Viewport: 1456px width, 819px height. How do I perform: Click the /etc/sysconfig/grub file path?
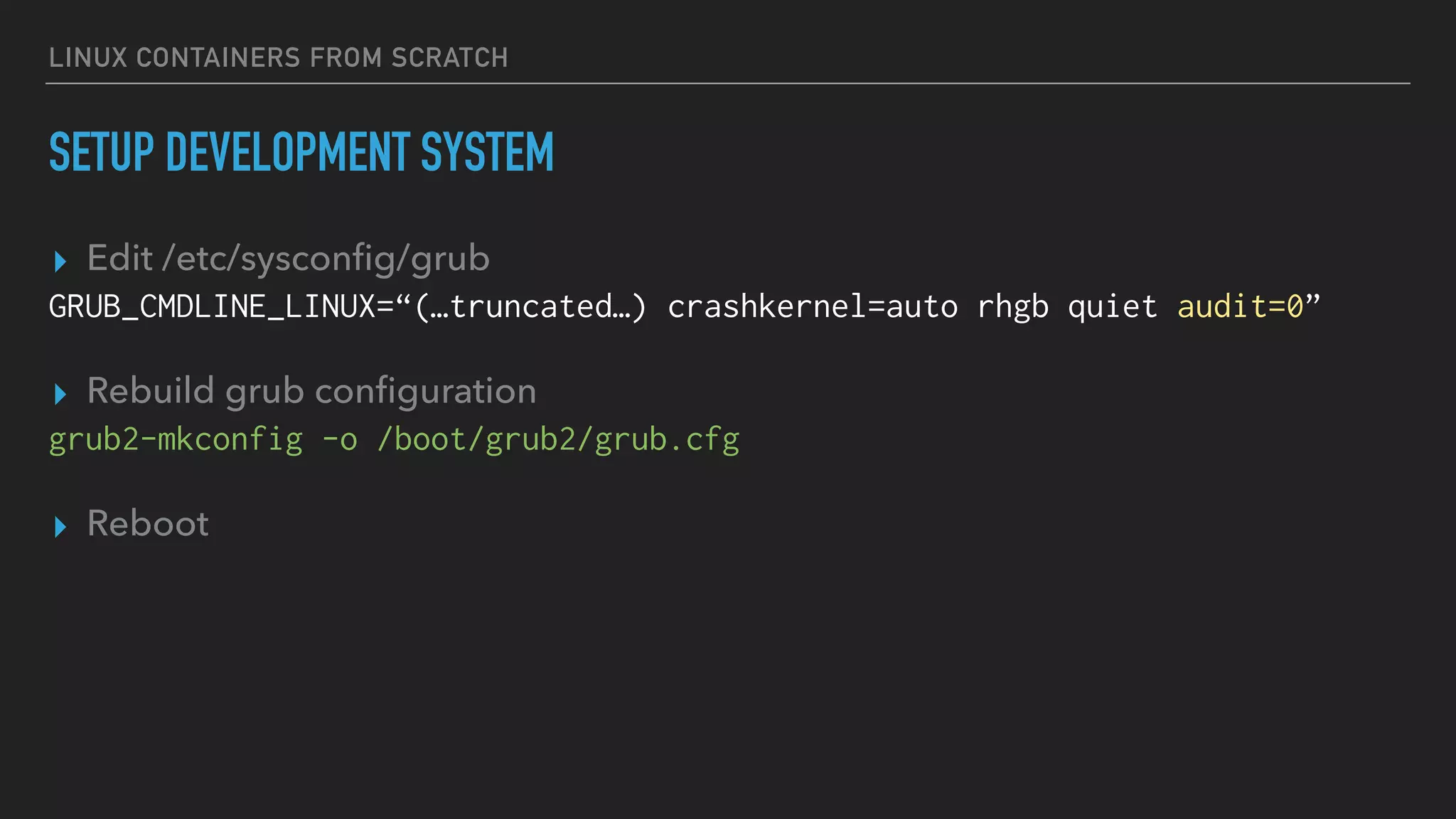coord(326,259)
